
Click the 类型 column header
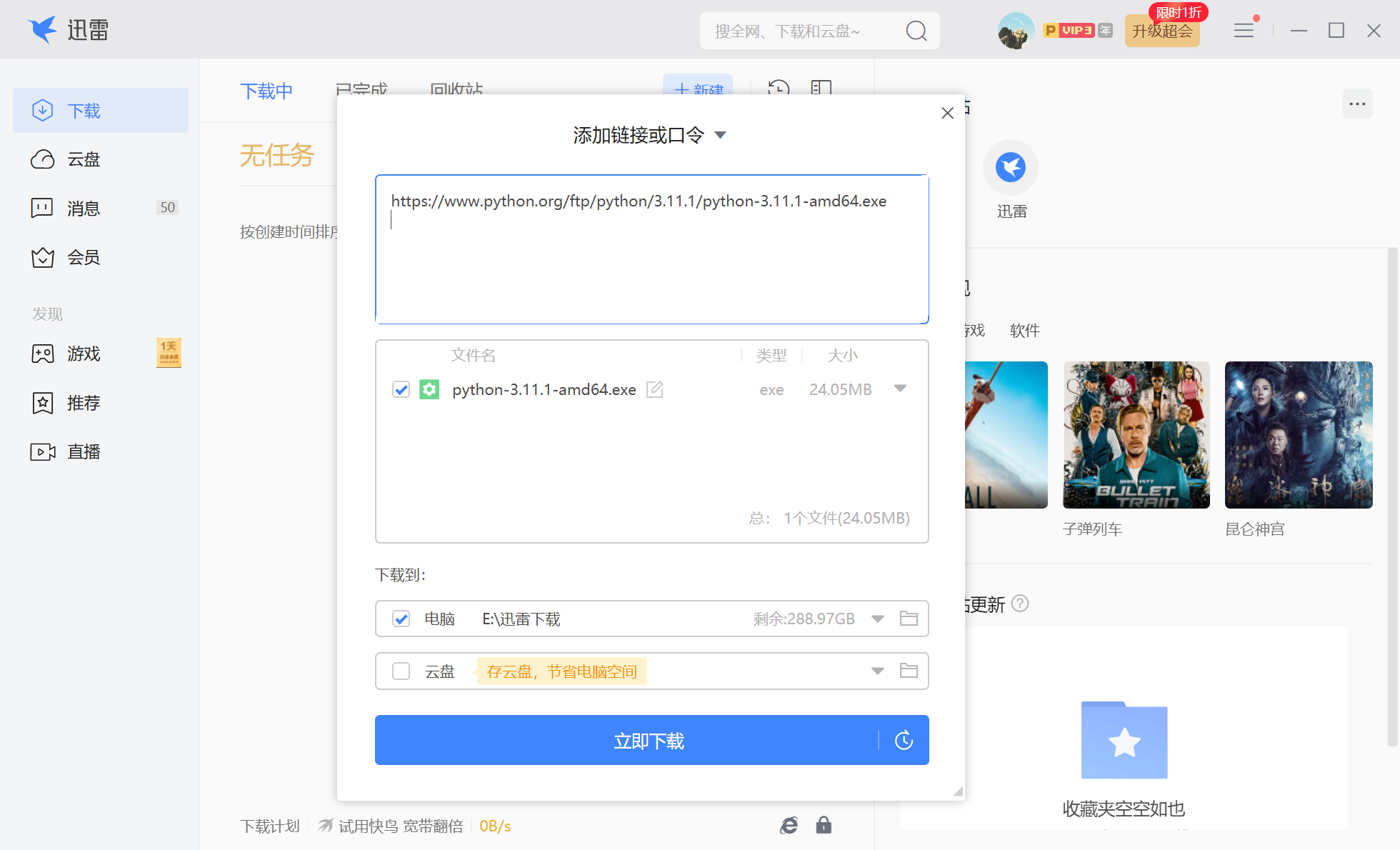[771, 355]
